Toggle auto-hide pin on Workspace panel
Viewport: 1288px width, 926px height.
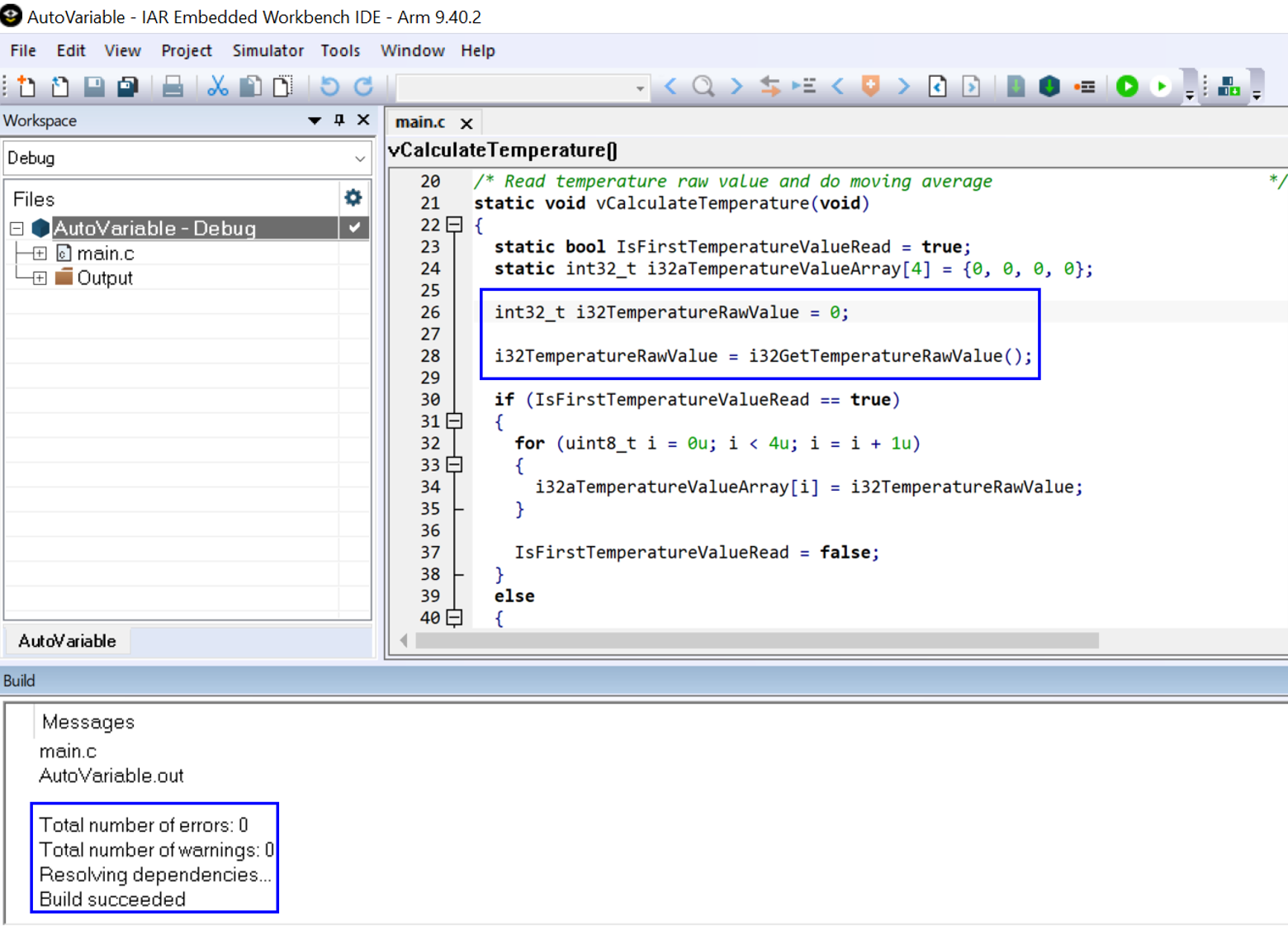338,120
